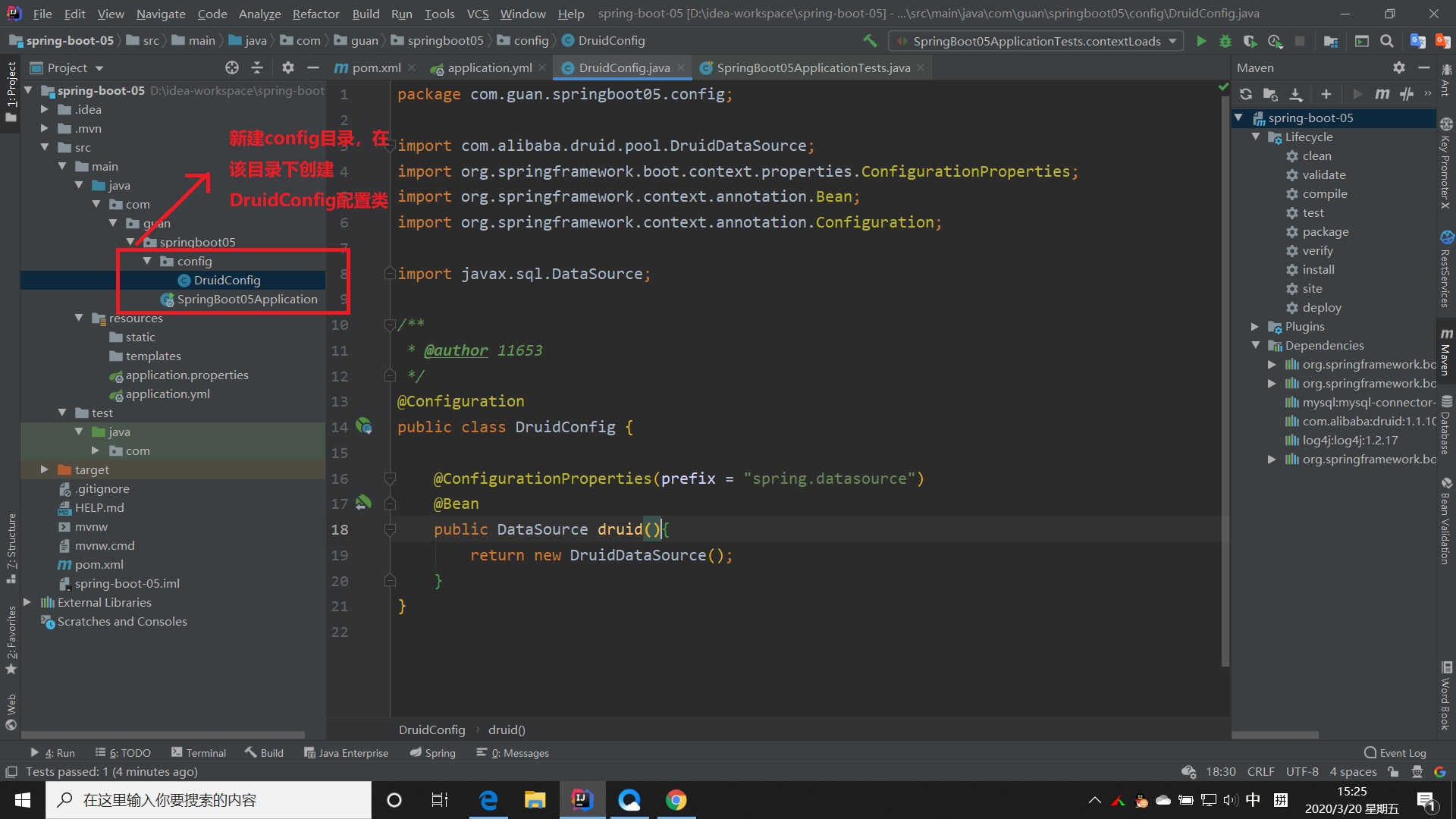Reimport Maven projects with the refresh icon

click(1246, 94)
